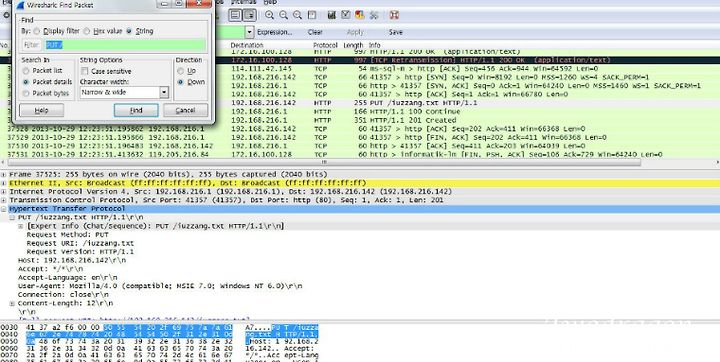
Task: Click Wireshark fin icon in Find Packet title
Action: (x=20, y=5)
